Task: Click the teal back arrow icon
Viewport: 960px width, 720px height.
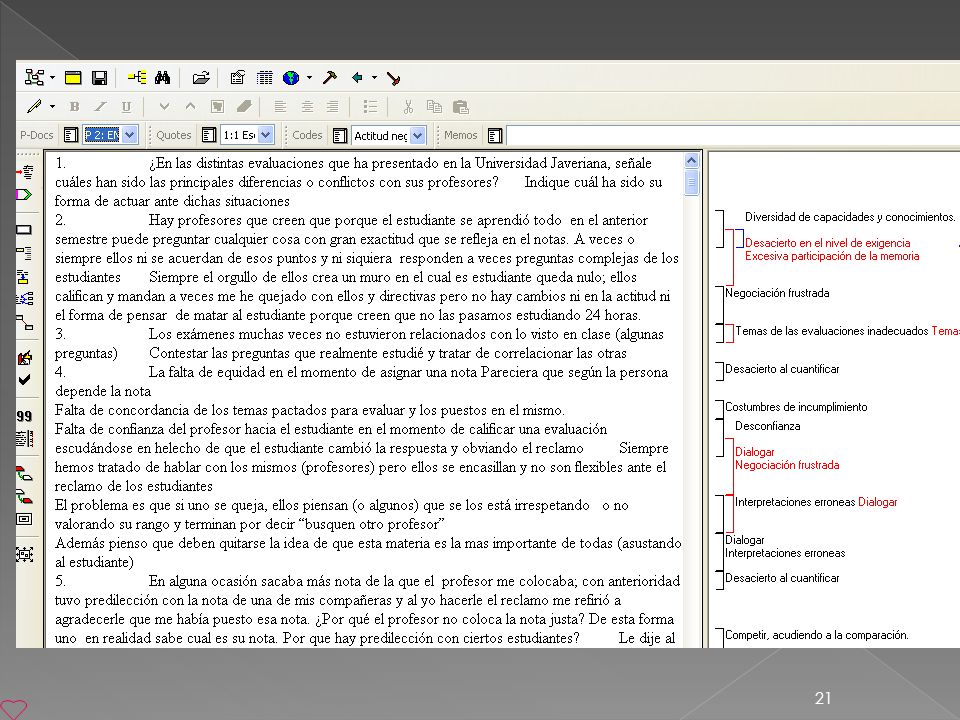Action: pos(357,78)
